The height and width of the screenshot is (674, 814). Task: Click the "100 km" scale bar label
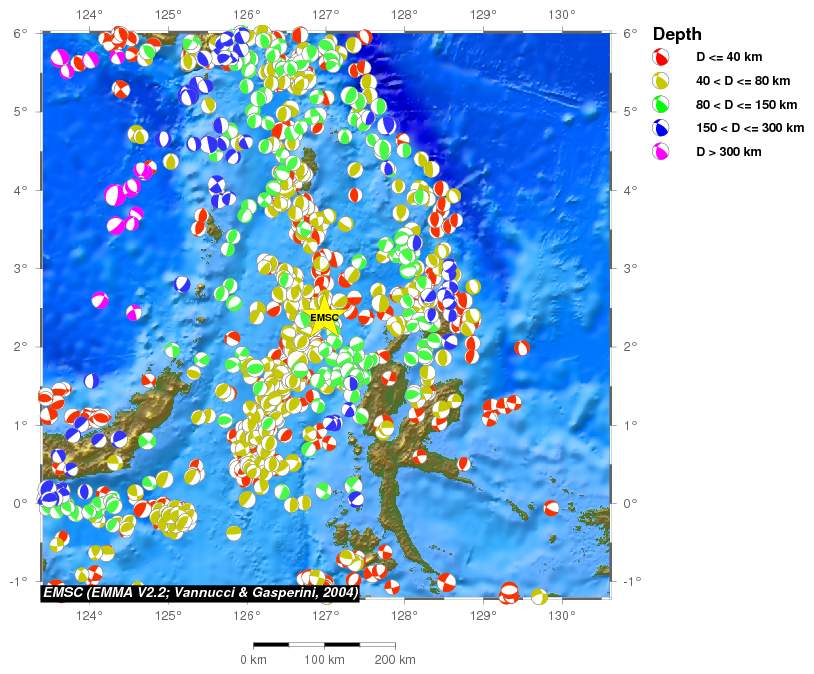(324, 660)
